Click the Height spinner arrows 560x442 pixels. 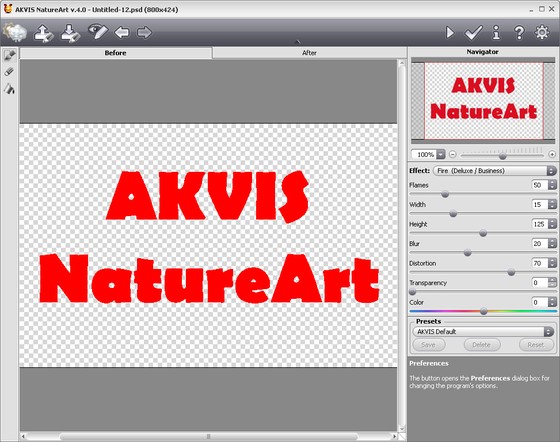[552, 224]
